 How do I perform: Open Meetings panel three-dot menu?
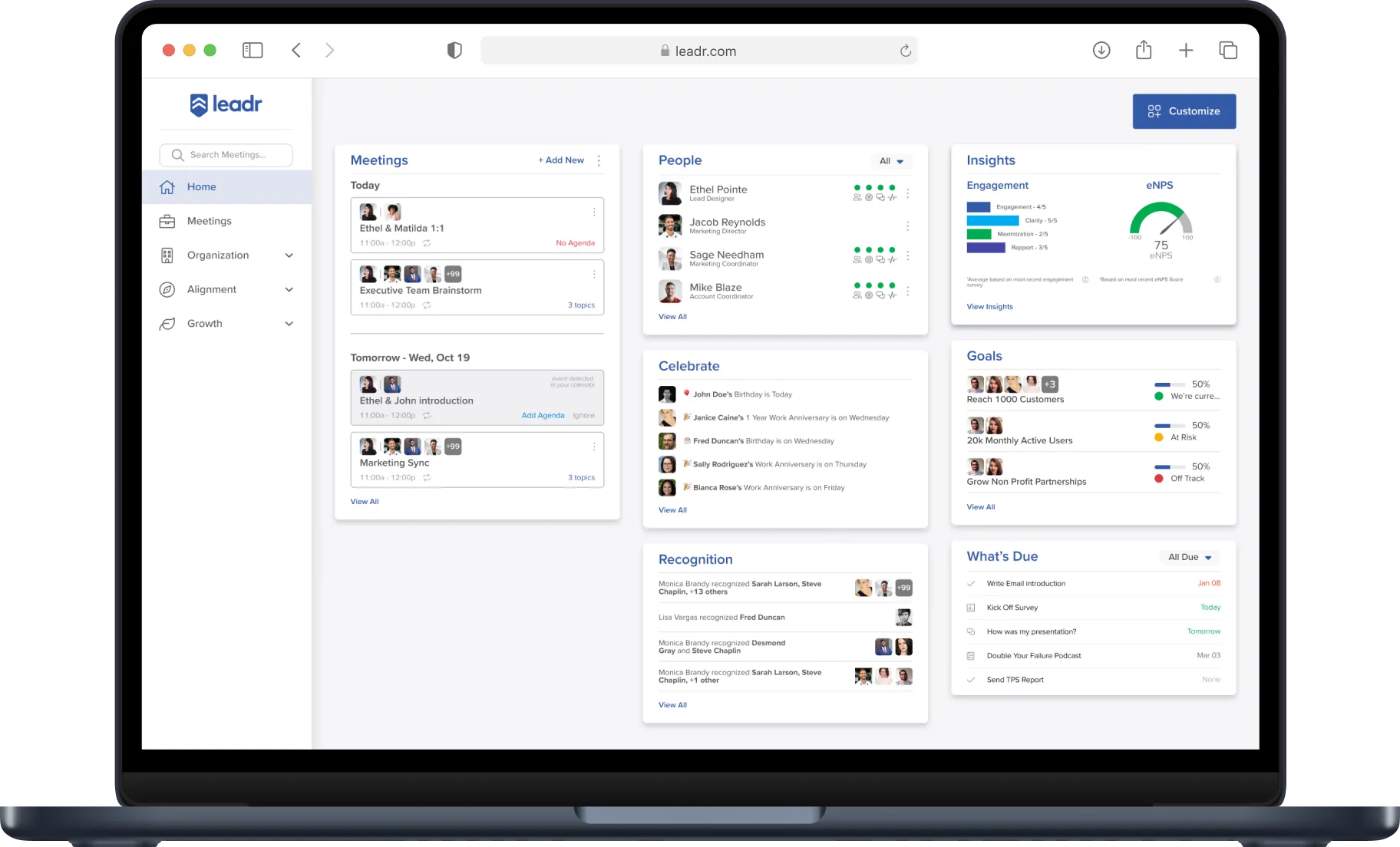(x=599, y=160)
